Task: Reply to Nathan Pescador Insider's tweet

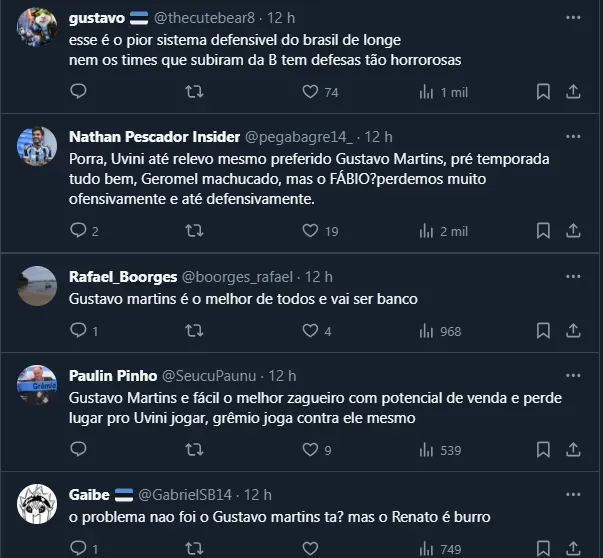Action: [x=79, y=231]
